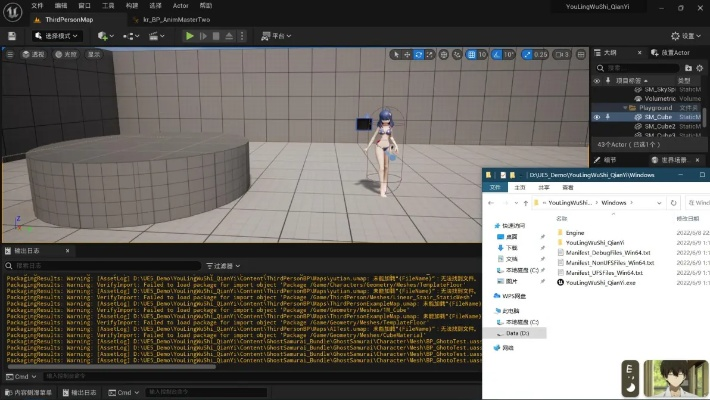Click the add folder icon in outliner
The width and height of the screenshot is (710, 400).
[686, 66]
